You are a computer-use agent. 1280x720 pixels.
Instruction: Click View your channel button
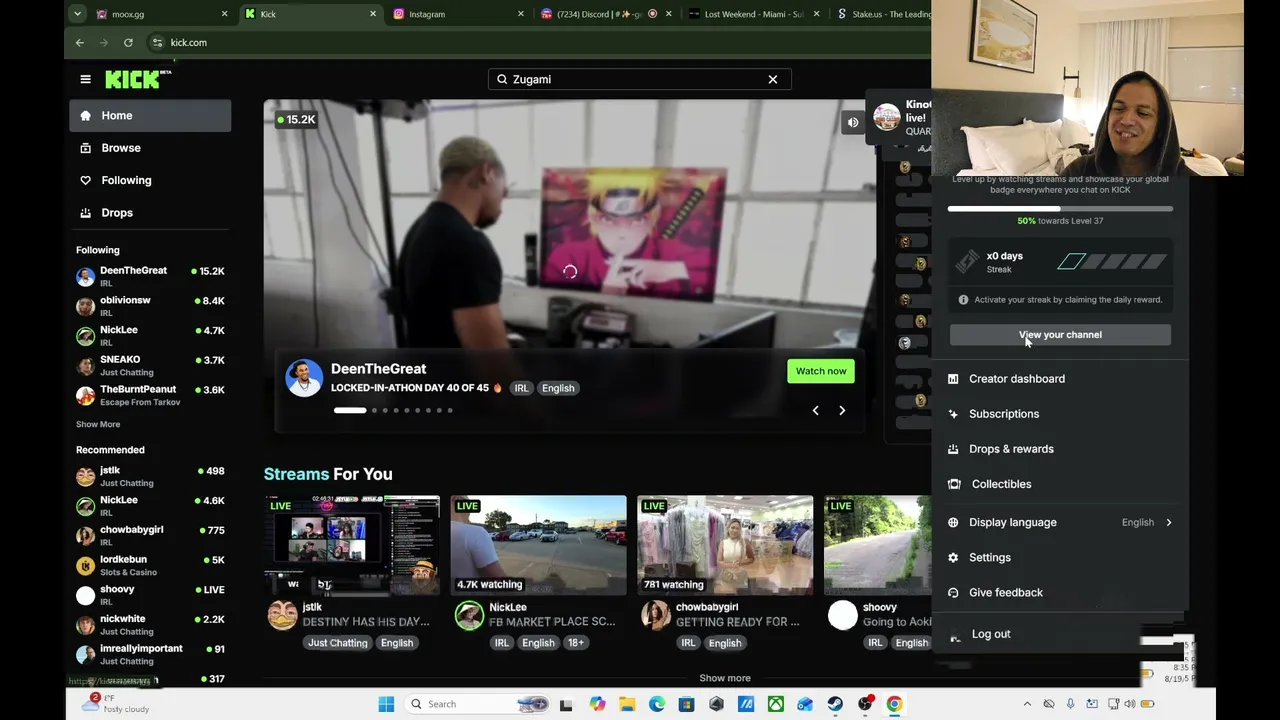[1060, 335]
